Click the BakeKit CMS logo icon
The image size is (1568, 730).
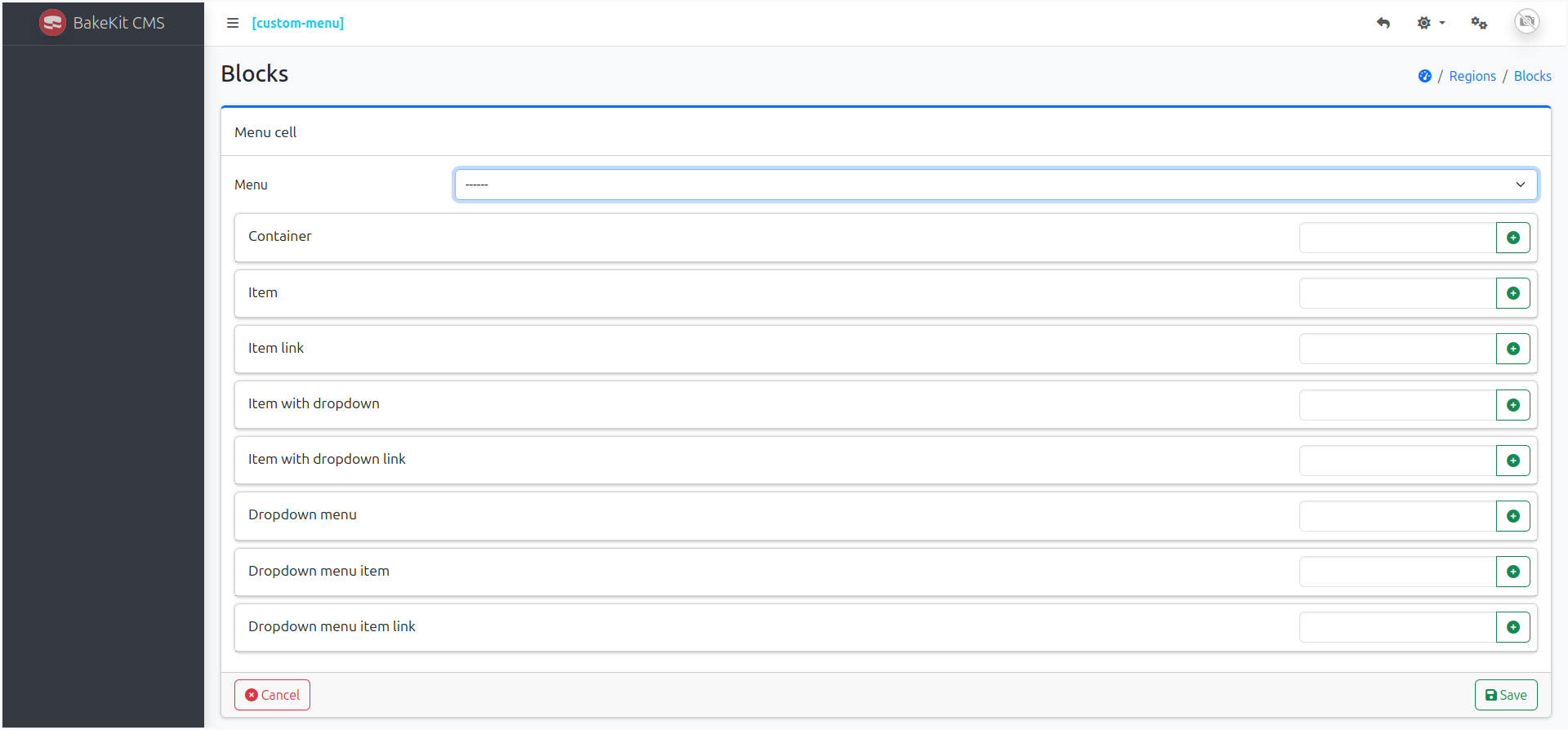pyautogui.click(x=52, y=23)
